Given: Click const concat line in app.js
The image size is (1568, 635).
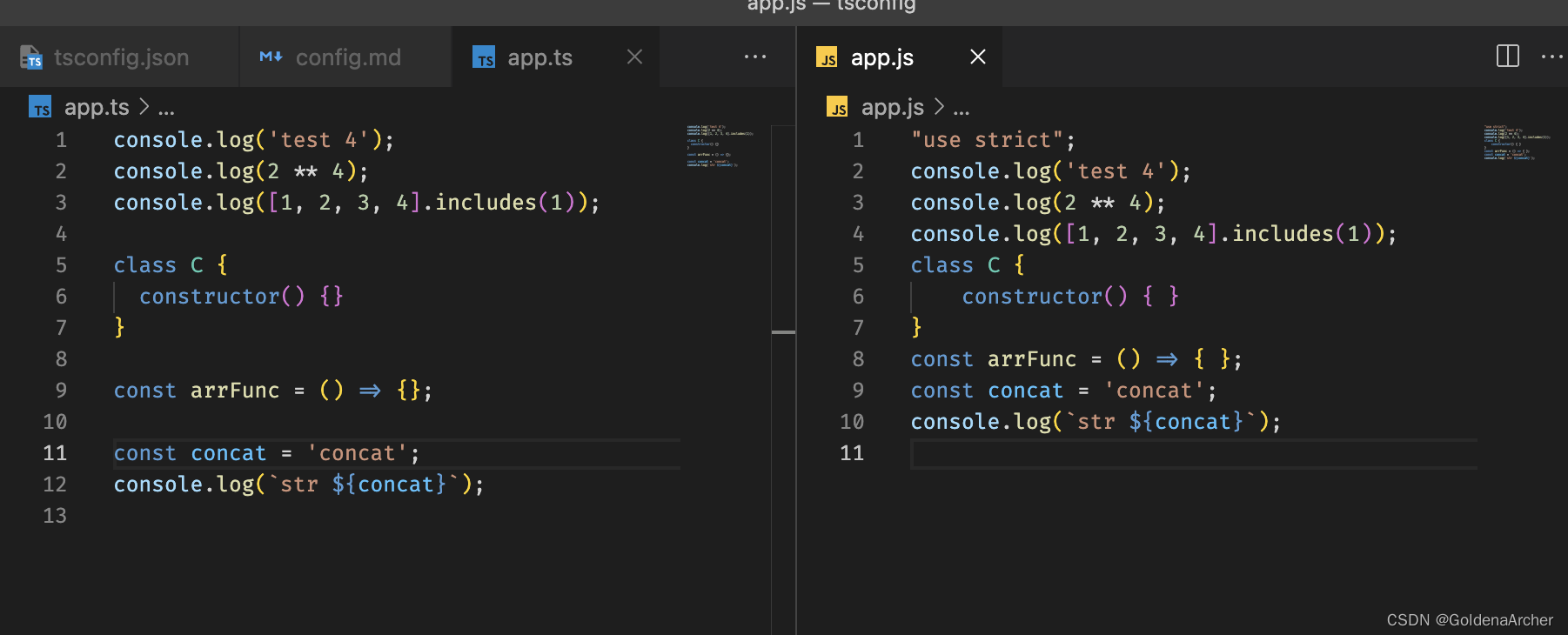Looking at the screenshot, I should coord(1064,391).
